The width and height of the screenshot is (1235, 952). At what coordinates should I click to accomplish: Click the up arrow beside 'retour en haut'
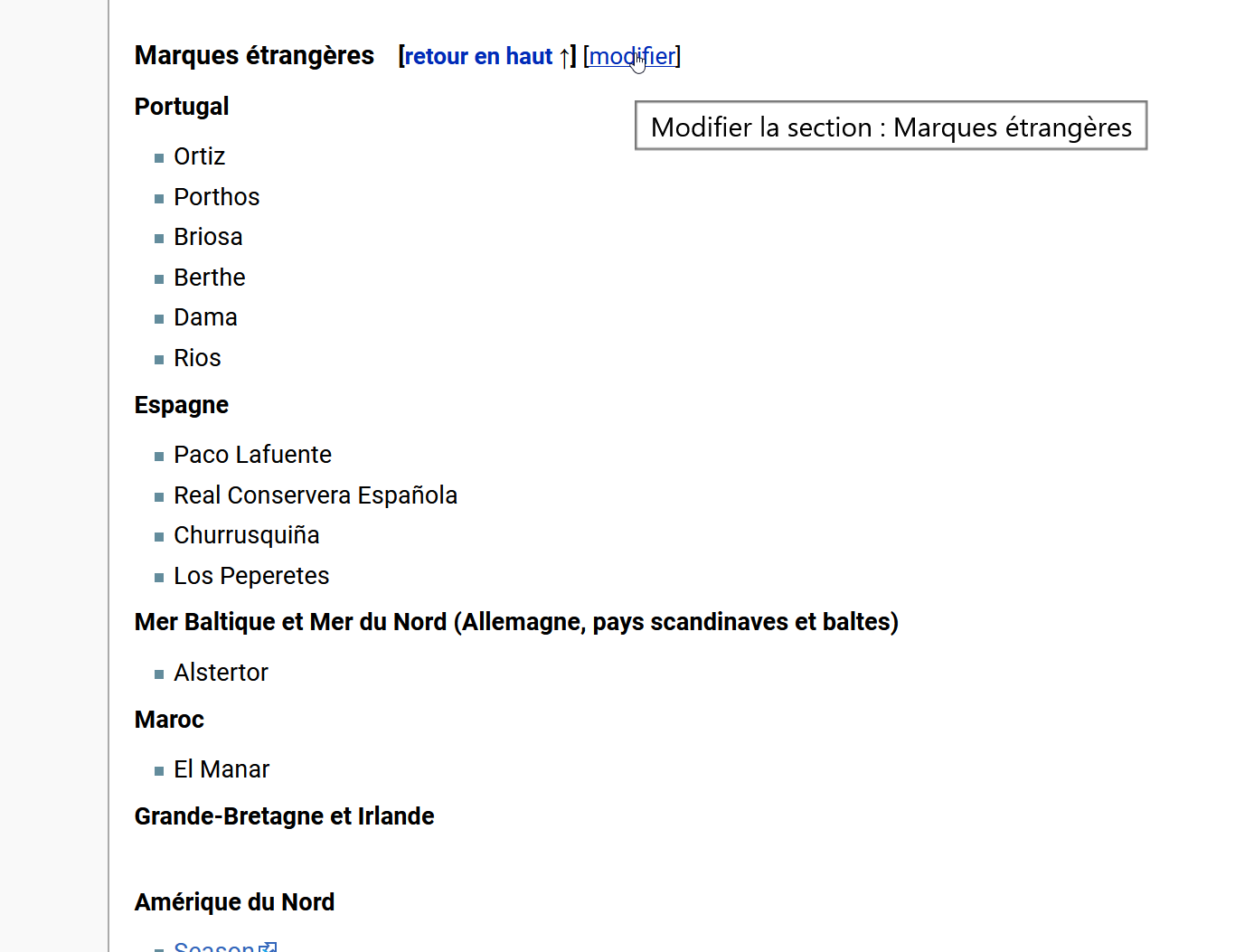coord(565,57)
